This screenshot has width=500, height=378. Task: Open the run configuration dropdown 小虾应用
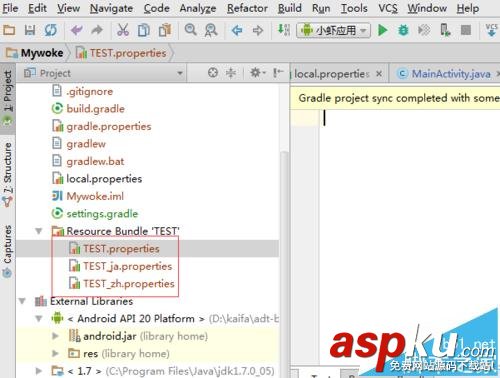333,30
